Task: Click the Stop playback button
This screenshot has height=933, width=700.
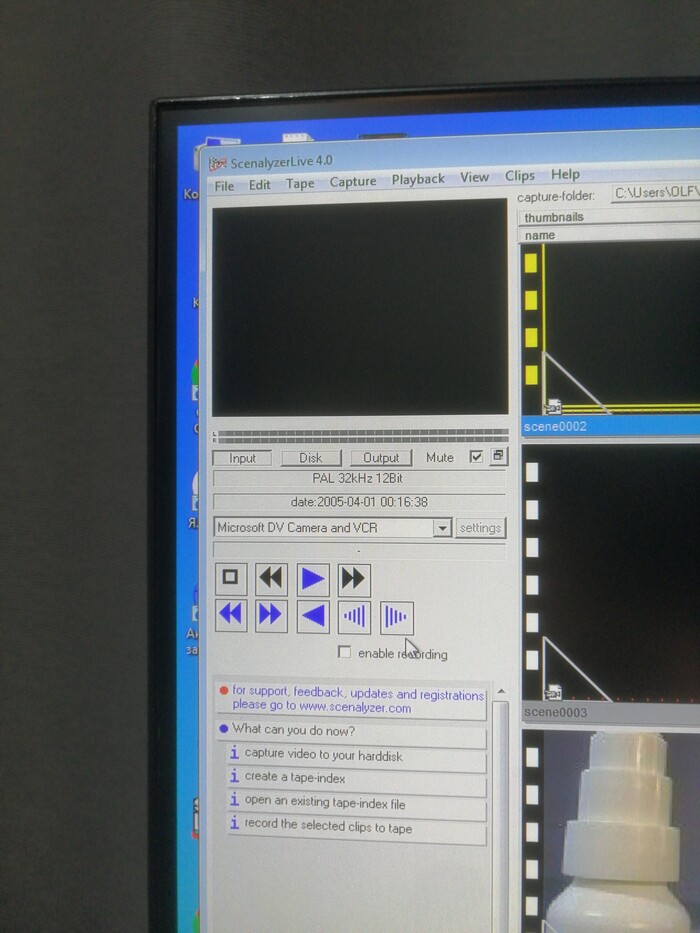Action: click(231, 578)
